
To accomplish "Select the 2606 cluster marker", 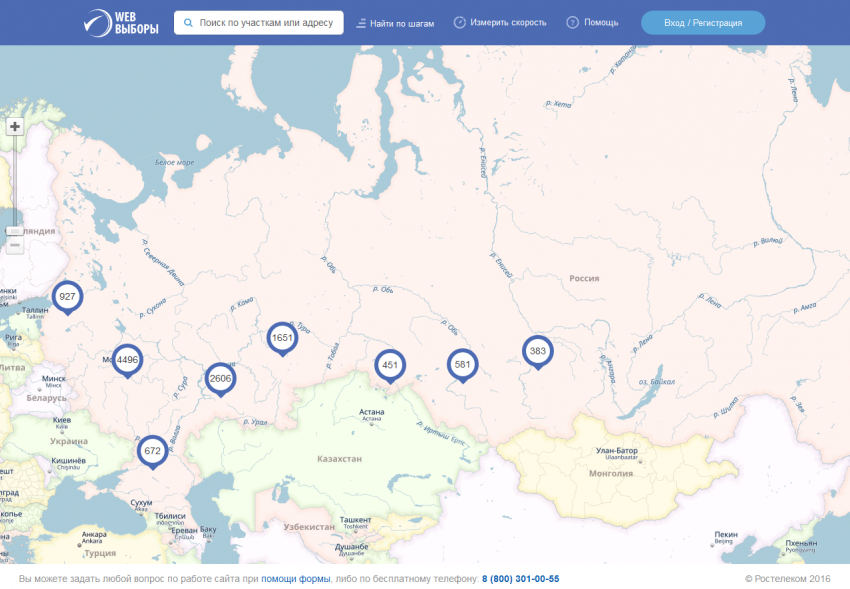I will coord(221,378).
